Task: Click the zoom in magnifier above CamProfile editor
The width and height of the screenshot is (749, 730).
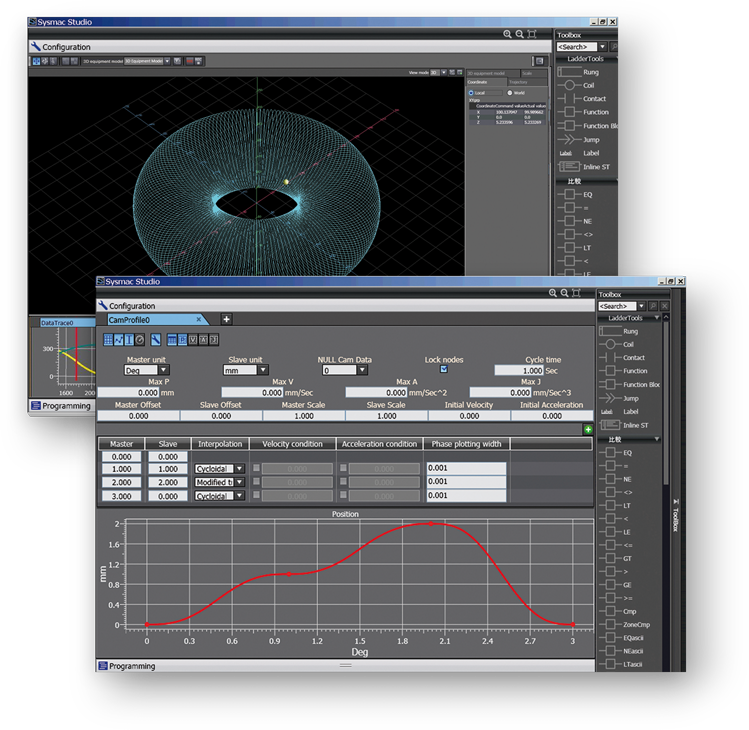Action: tap(553, 293)
